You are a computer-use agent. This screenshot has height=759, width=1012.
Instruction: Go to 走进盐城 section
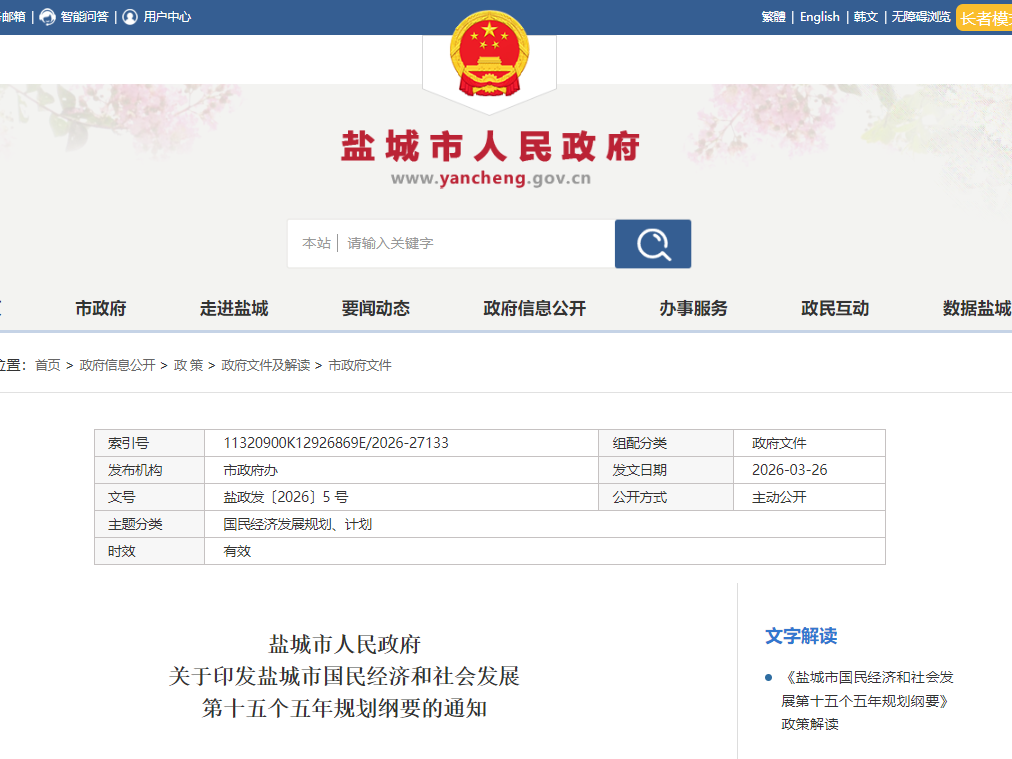pos(234,308)
